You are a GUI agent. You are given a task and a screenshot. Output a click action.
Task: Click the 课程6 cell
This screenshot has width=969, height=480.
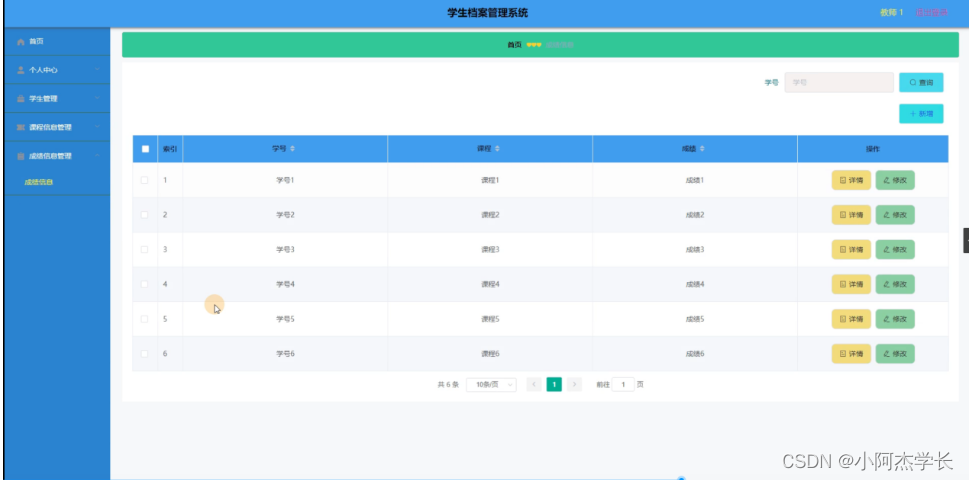click(x=490, y=354)
